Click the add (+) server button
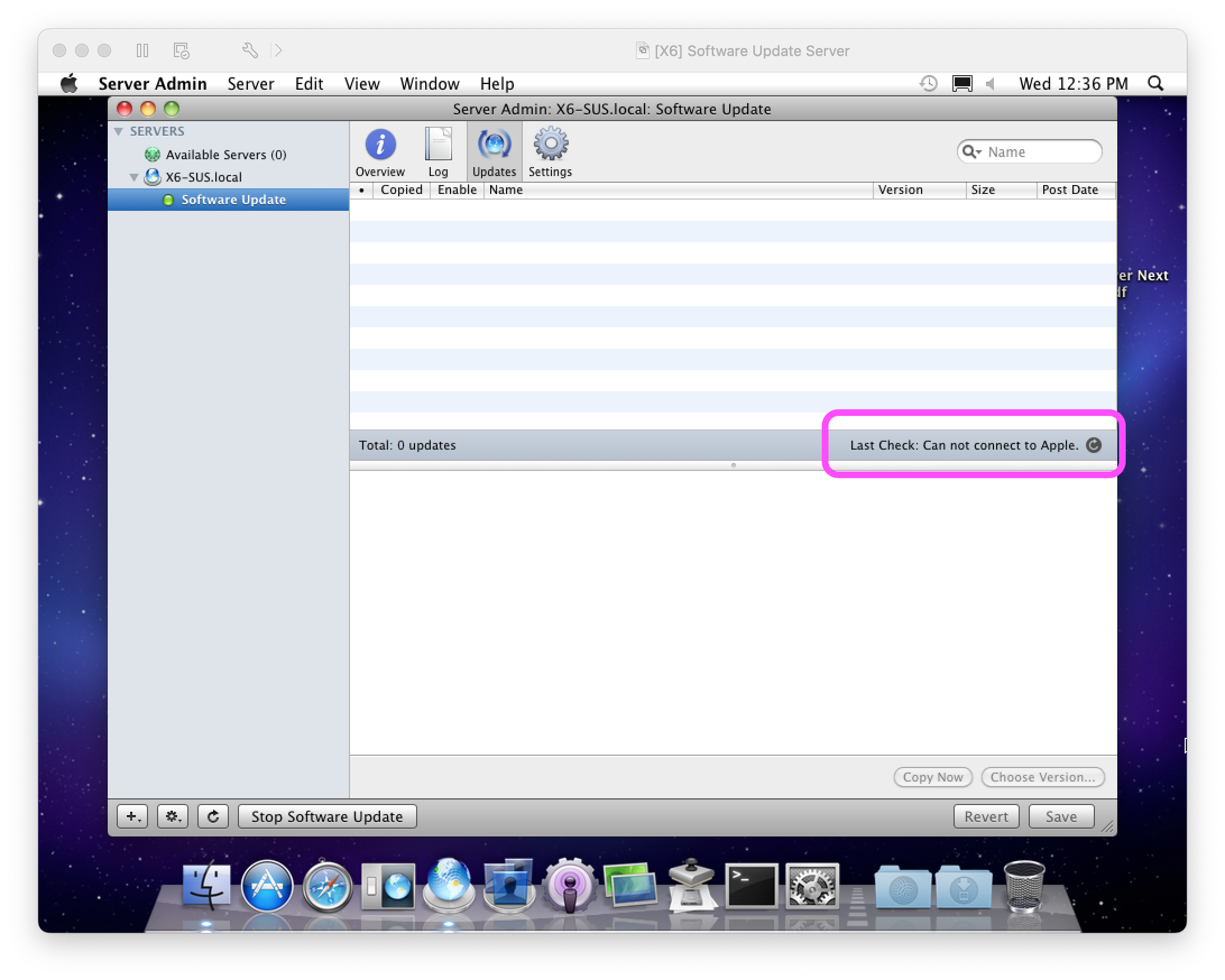This screenshot has width=1225, height=980. point(132,816)
